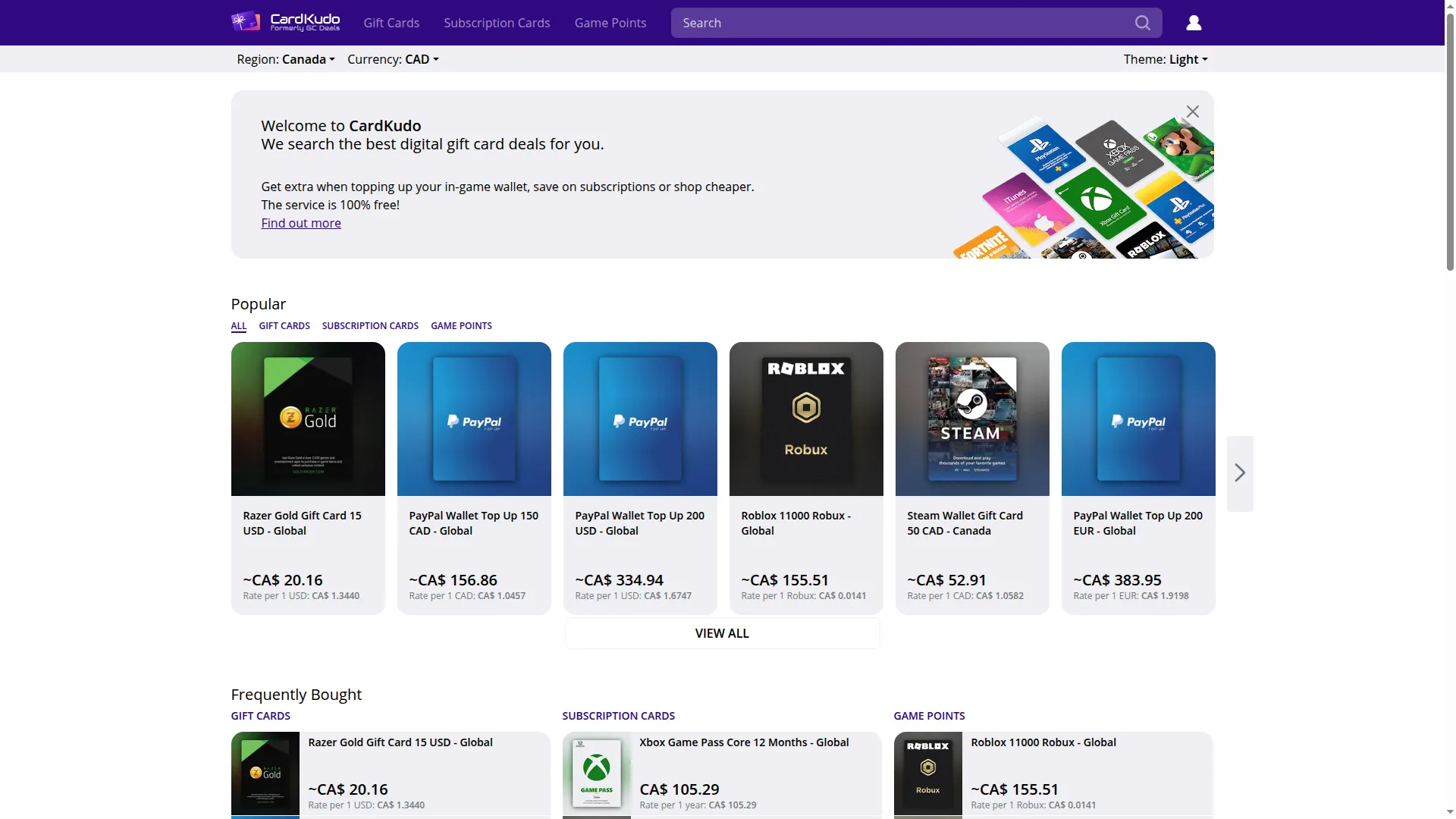Click the ~CA$ 383.95 price
The width and height of the screenshot is (1456, 819).
(x=1118, y=580)
